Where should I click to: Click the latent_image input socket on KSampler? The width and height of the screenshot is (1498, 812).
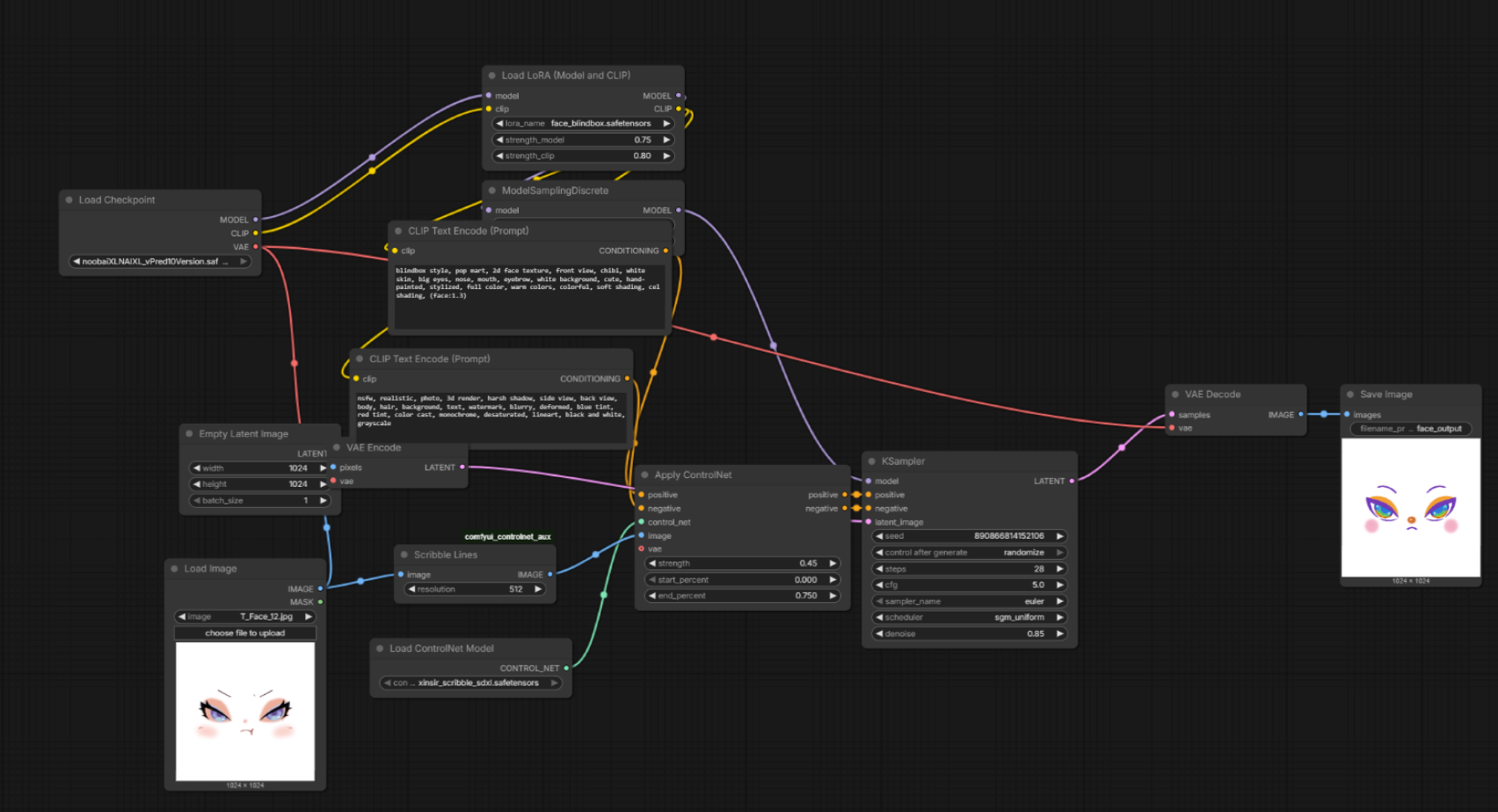[x=869, y=522]
